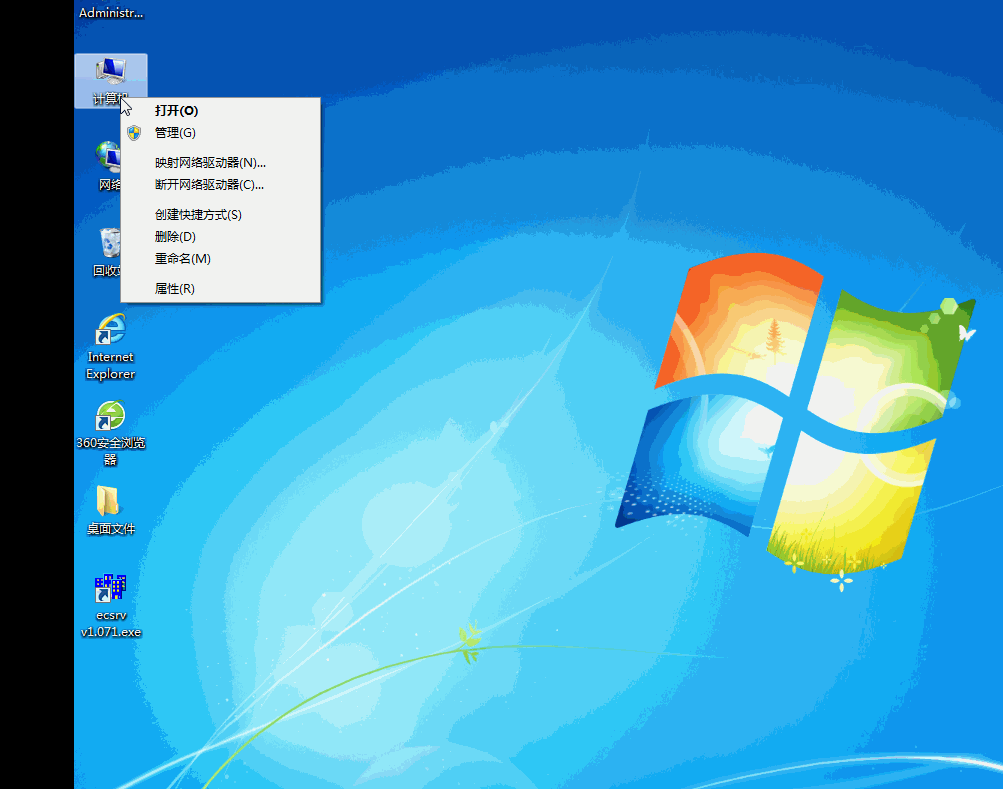Select the 桌面文件 folder icon
This screenshot has height=789, width=1003.
(x=111, y=510)
